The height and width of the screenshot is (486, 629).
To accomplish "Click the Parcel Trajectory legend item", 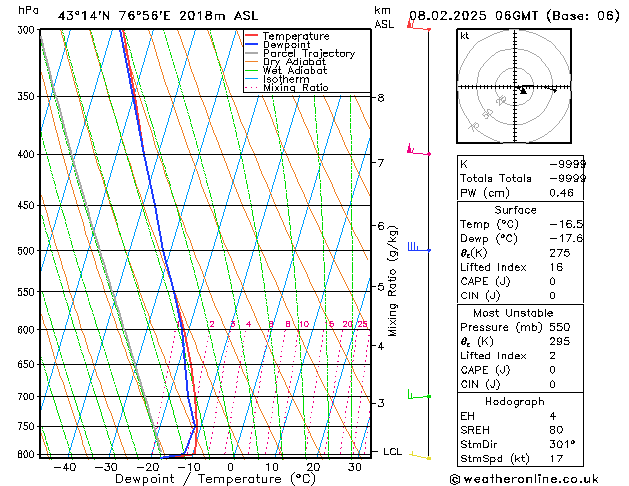I will coord(310,54).
